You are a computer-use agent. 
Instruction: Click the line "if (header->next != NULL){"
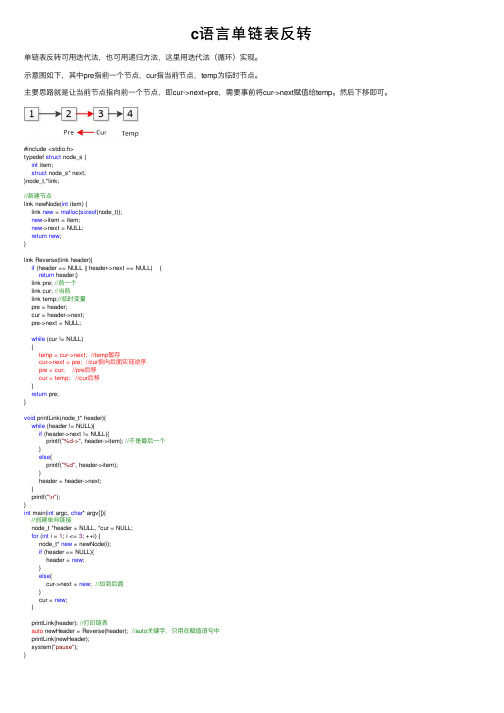pos(74,434)
